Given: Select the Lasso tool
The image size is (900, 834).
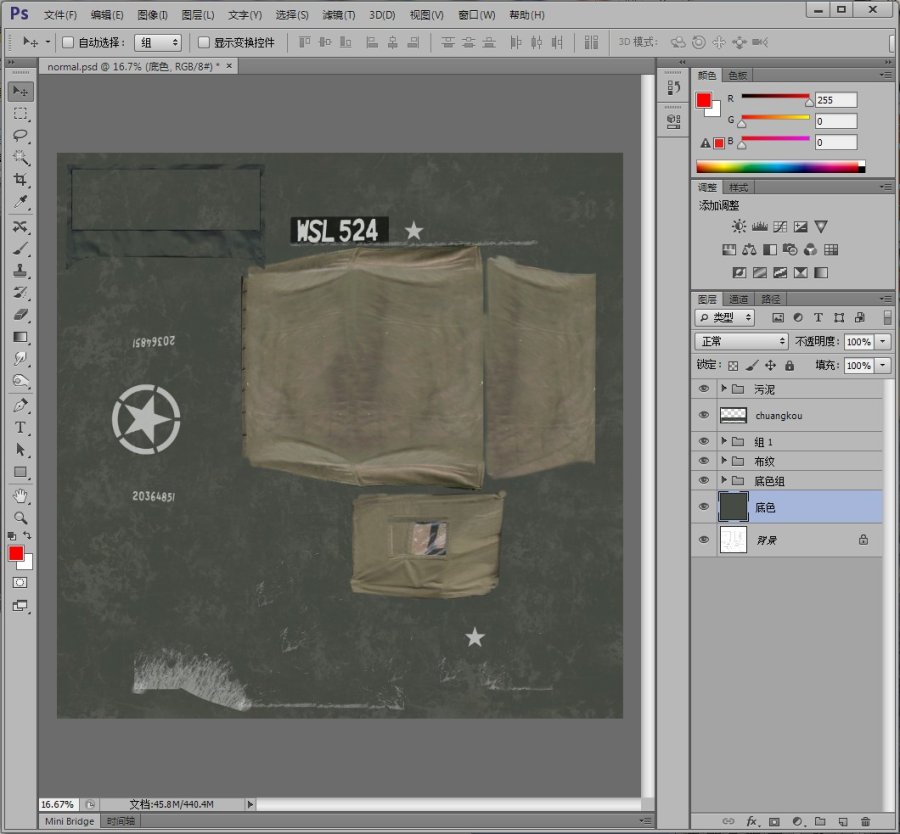Looking at the screenshot, I should click(20, 135).
